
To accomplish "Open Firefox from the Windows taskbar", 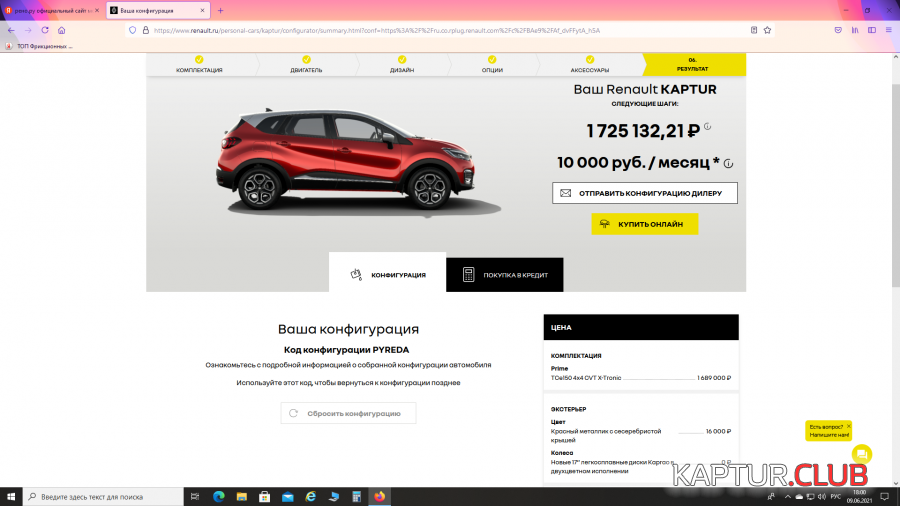I will pos(379,496).
